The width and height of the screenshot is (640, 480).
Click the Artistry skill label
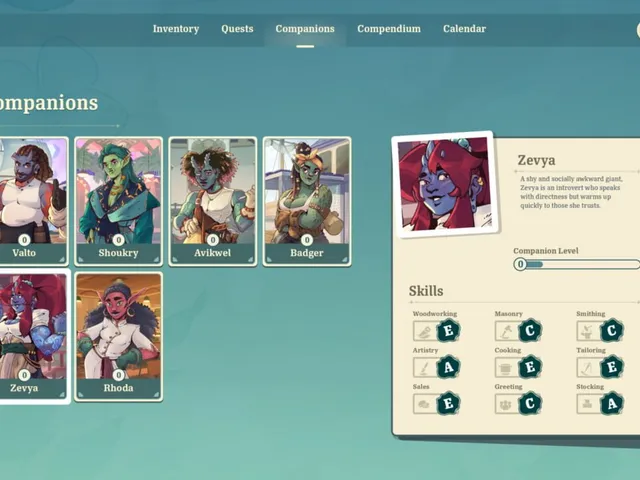pyautogui.click(x=425, y=350)
